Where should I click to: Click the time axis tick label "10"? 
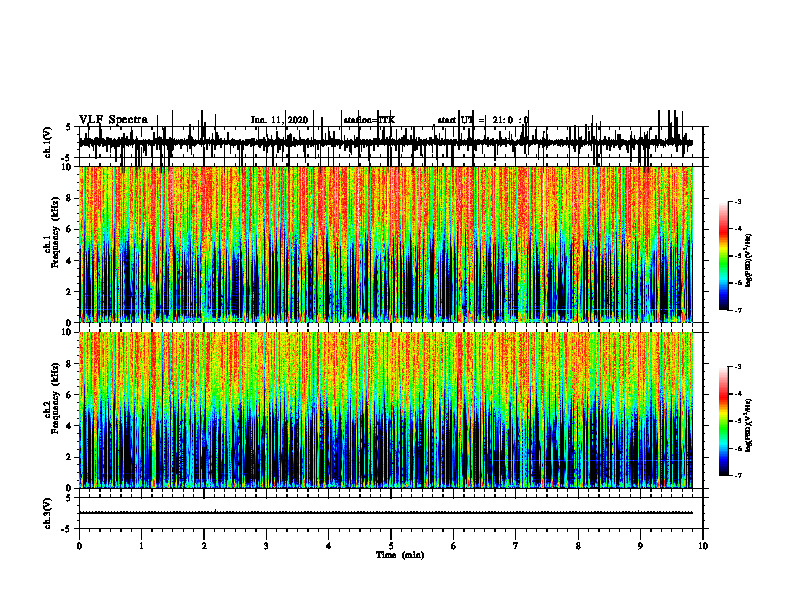click(703, 546)
